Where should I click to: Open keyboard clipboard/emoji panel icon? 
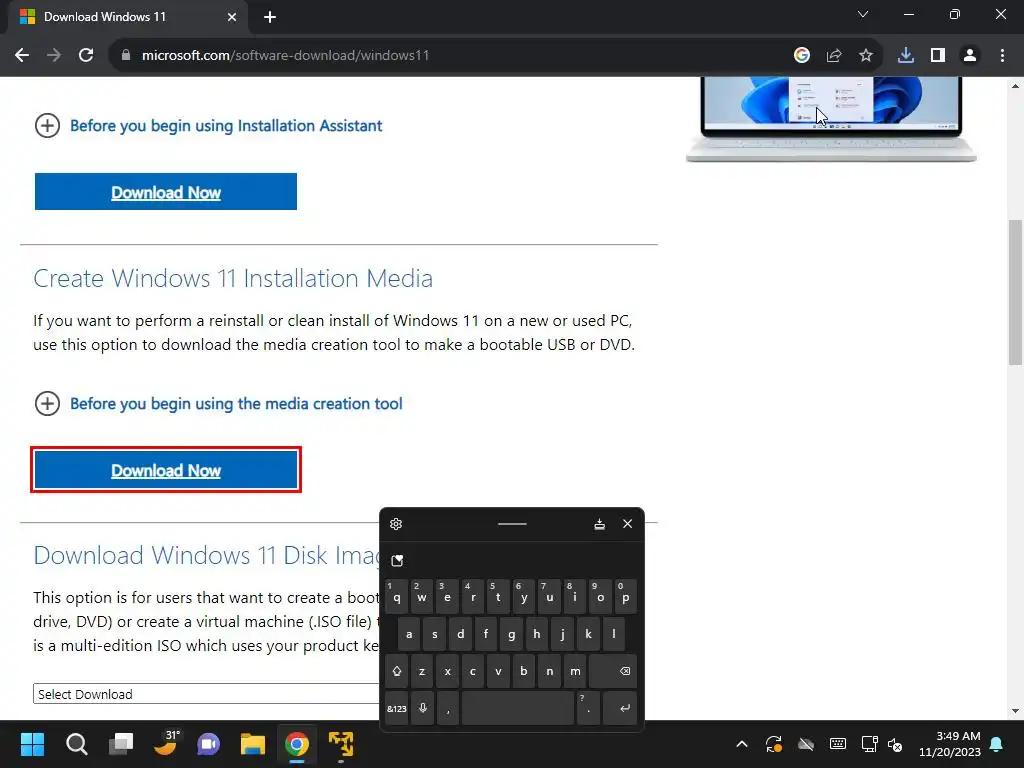397,560
